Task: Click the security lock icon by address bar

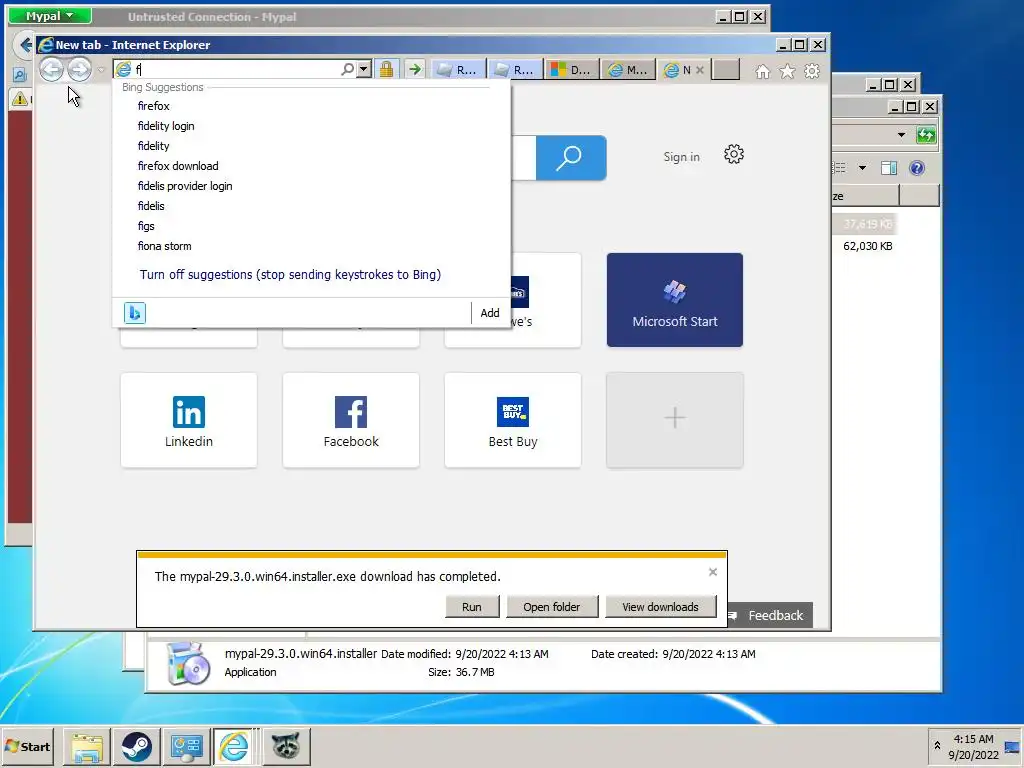Action: pyautogui.click(x=387, y=69)
